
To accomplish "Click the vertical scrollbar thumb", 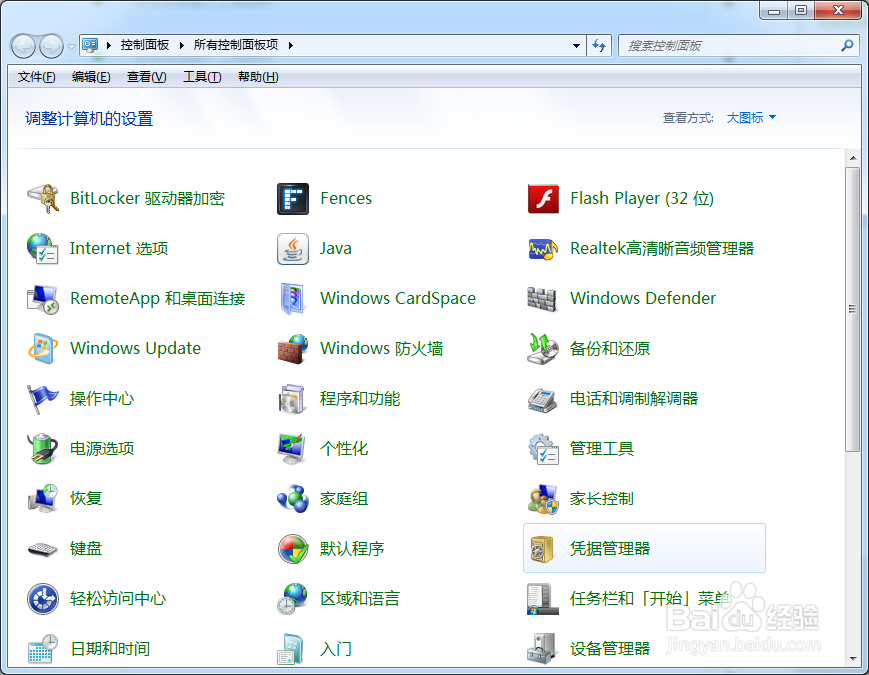I will pos(852,309).
